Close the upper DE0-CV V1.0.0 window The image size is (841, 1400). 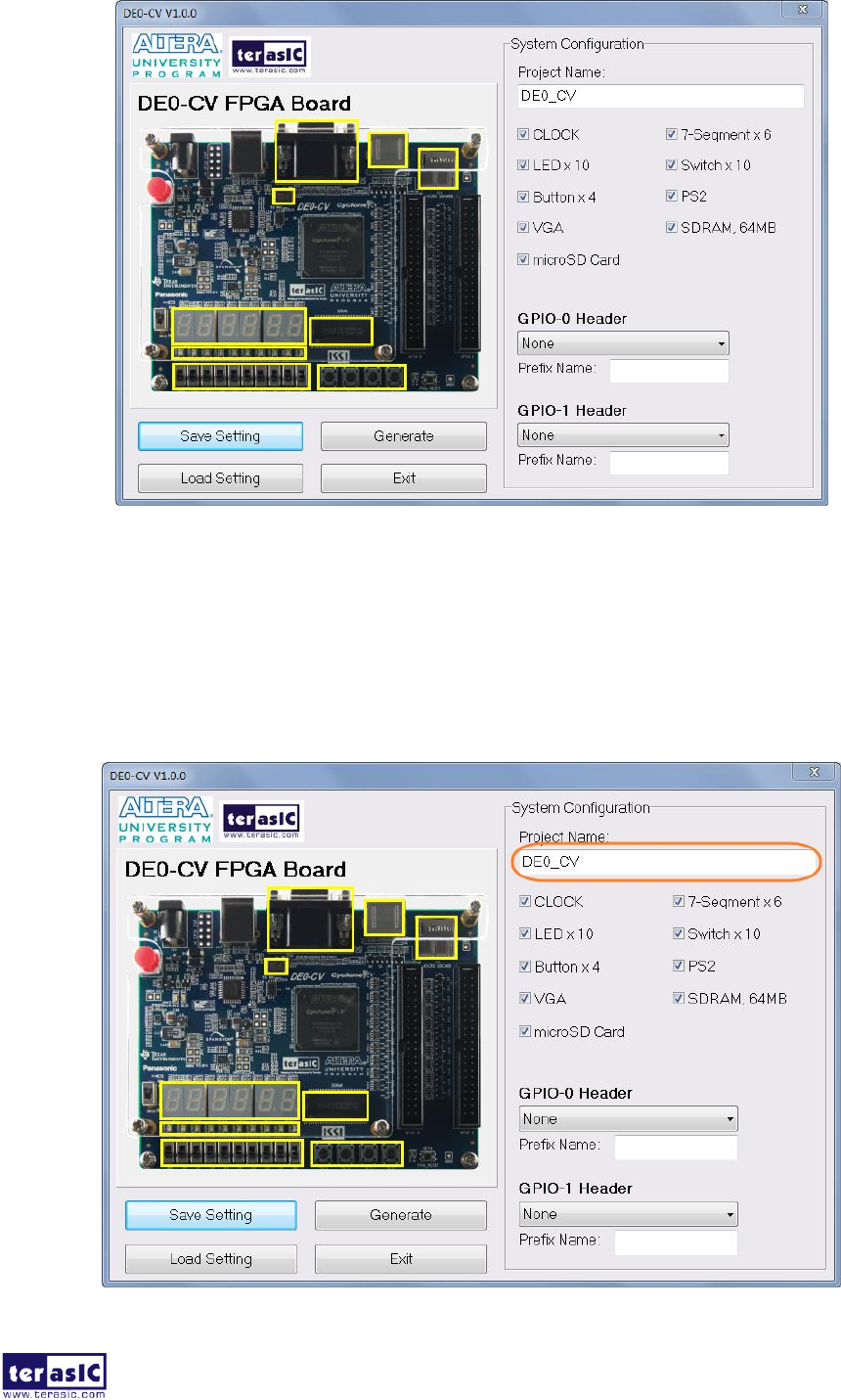802,10
